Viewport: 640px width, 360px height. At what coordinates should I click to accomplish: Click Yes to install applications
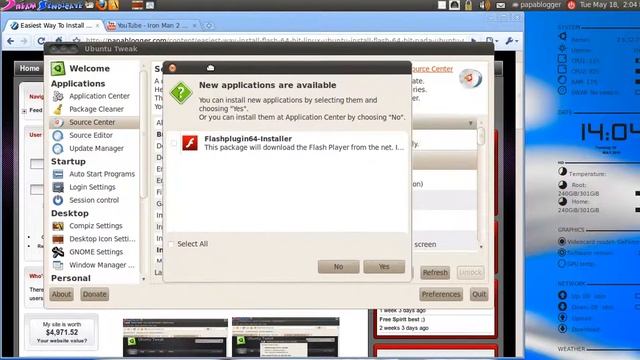click(x=384, y=267)
